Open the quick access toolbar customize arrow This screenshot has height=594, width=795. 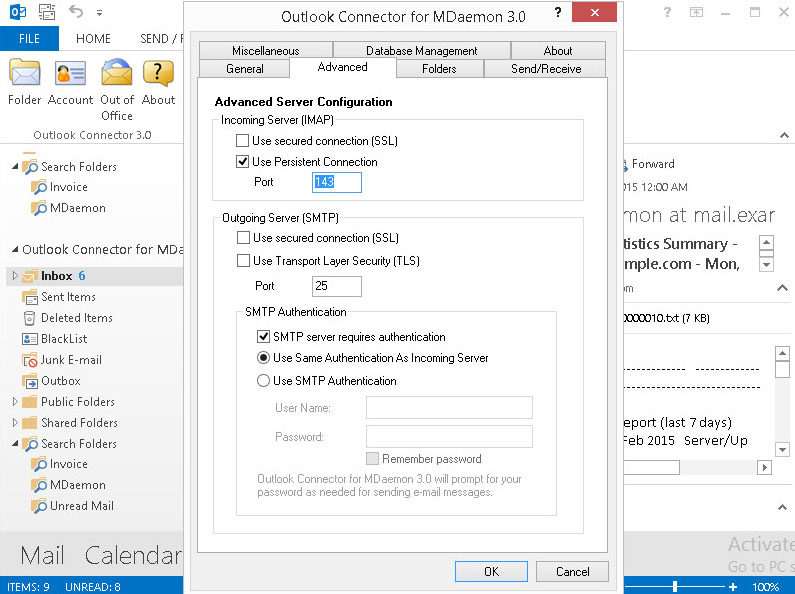(x=99, y=13)
